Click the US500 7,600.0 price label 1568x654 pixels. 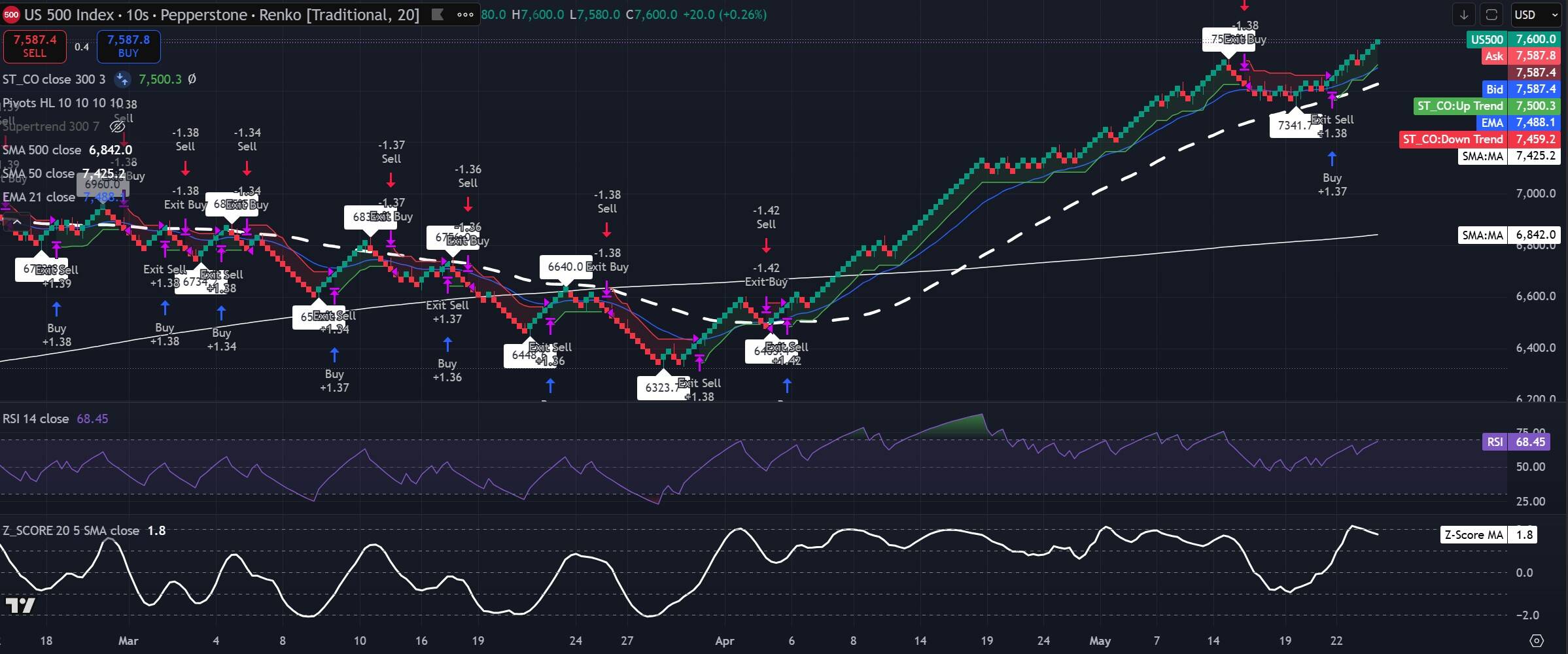pos(1513,39)
